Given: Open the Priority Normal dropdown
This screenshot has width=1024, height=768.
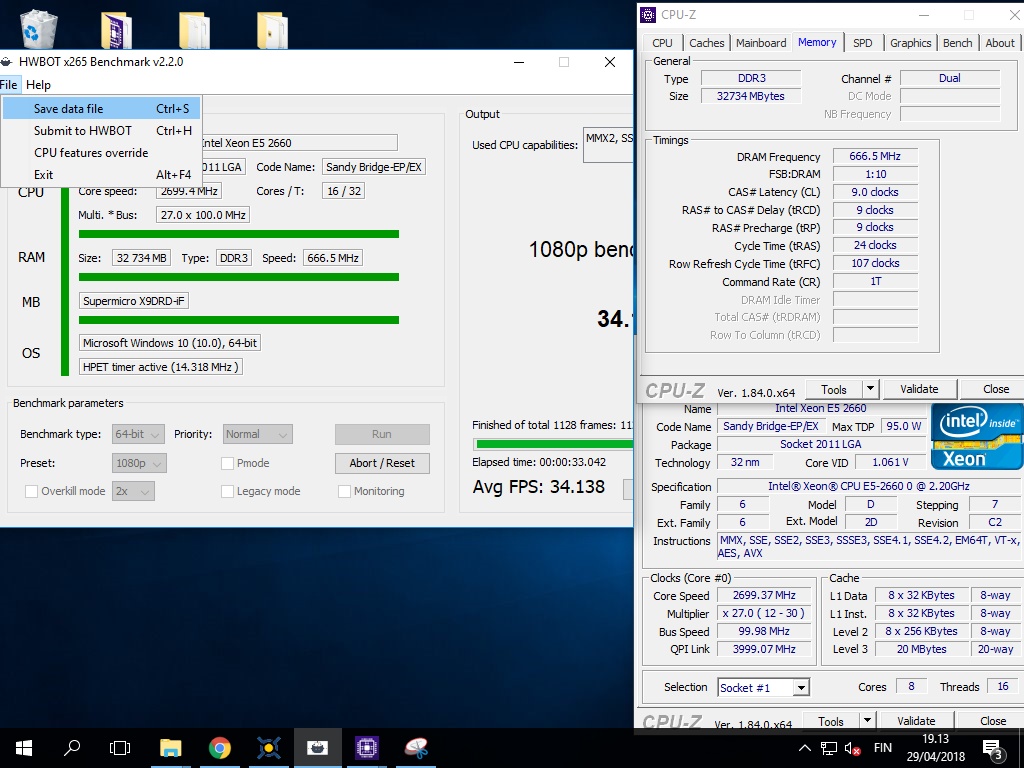Looking at the screenshot, I should tap(257, 434).
